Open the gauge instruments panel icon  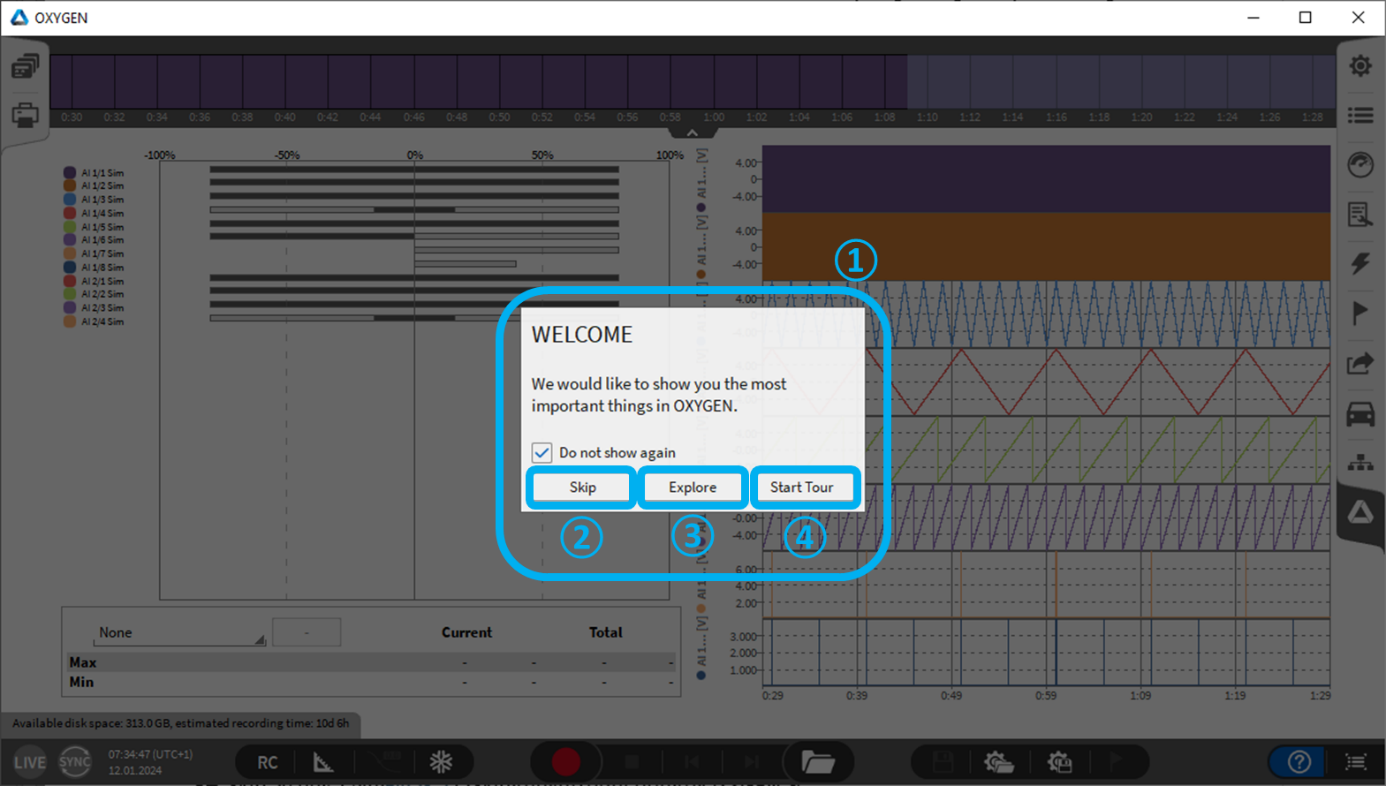pos(1360,165)
